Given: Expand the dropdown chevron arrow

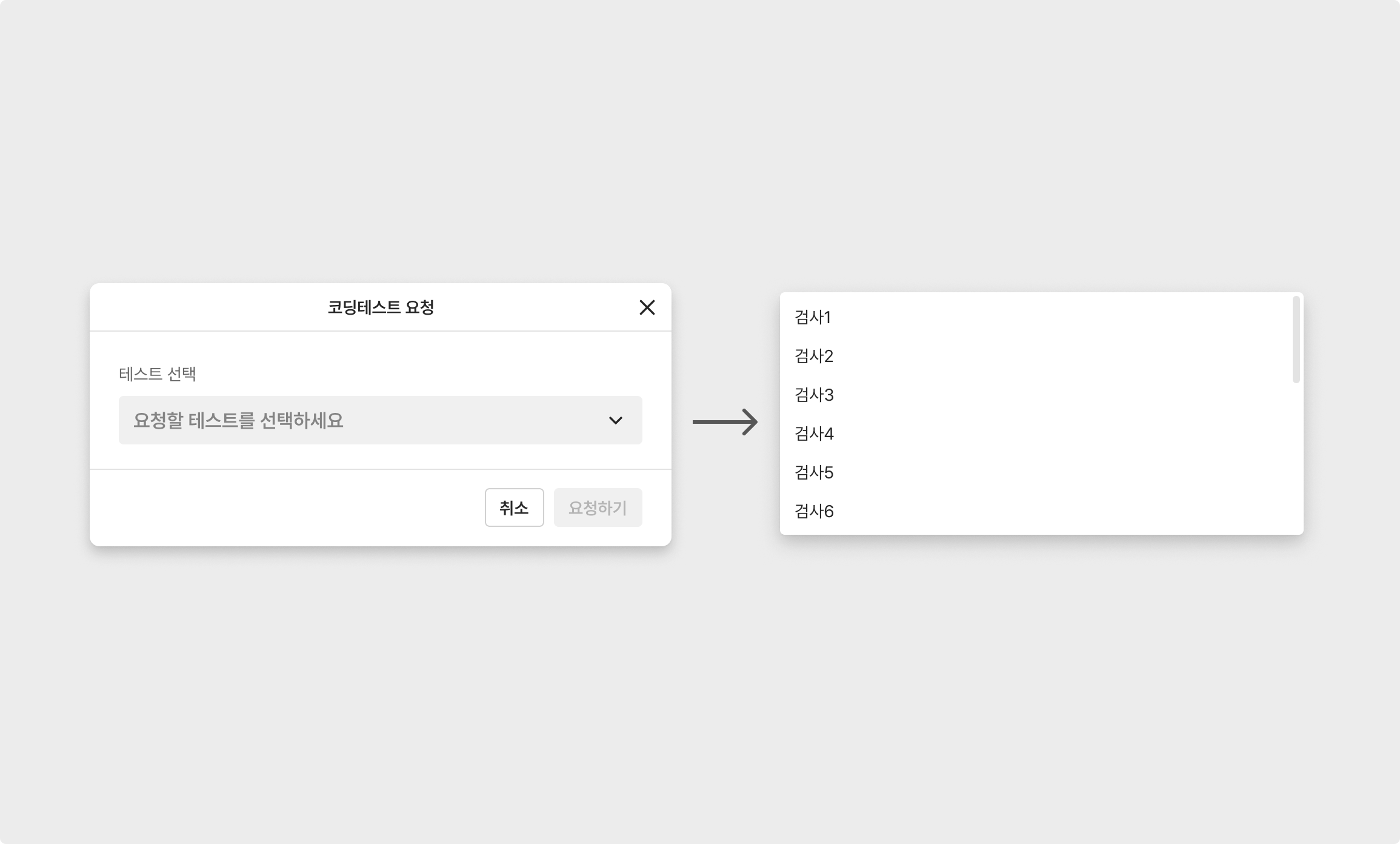Looking at the screenshot, I should click(615, 420).
